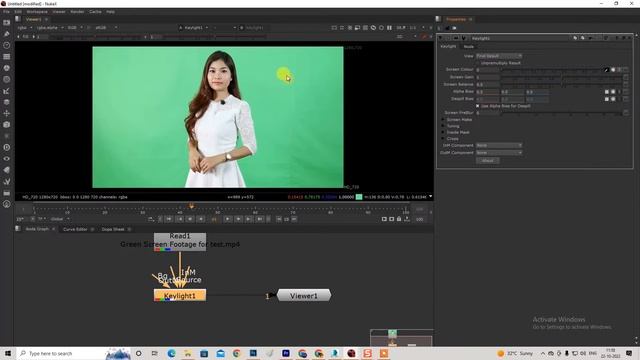Image resolution: width=640 pixels, height=360 pixels.
Task: Jump to the last frame
Action: click(x=260, y=219)
